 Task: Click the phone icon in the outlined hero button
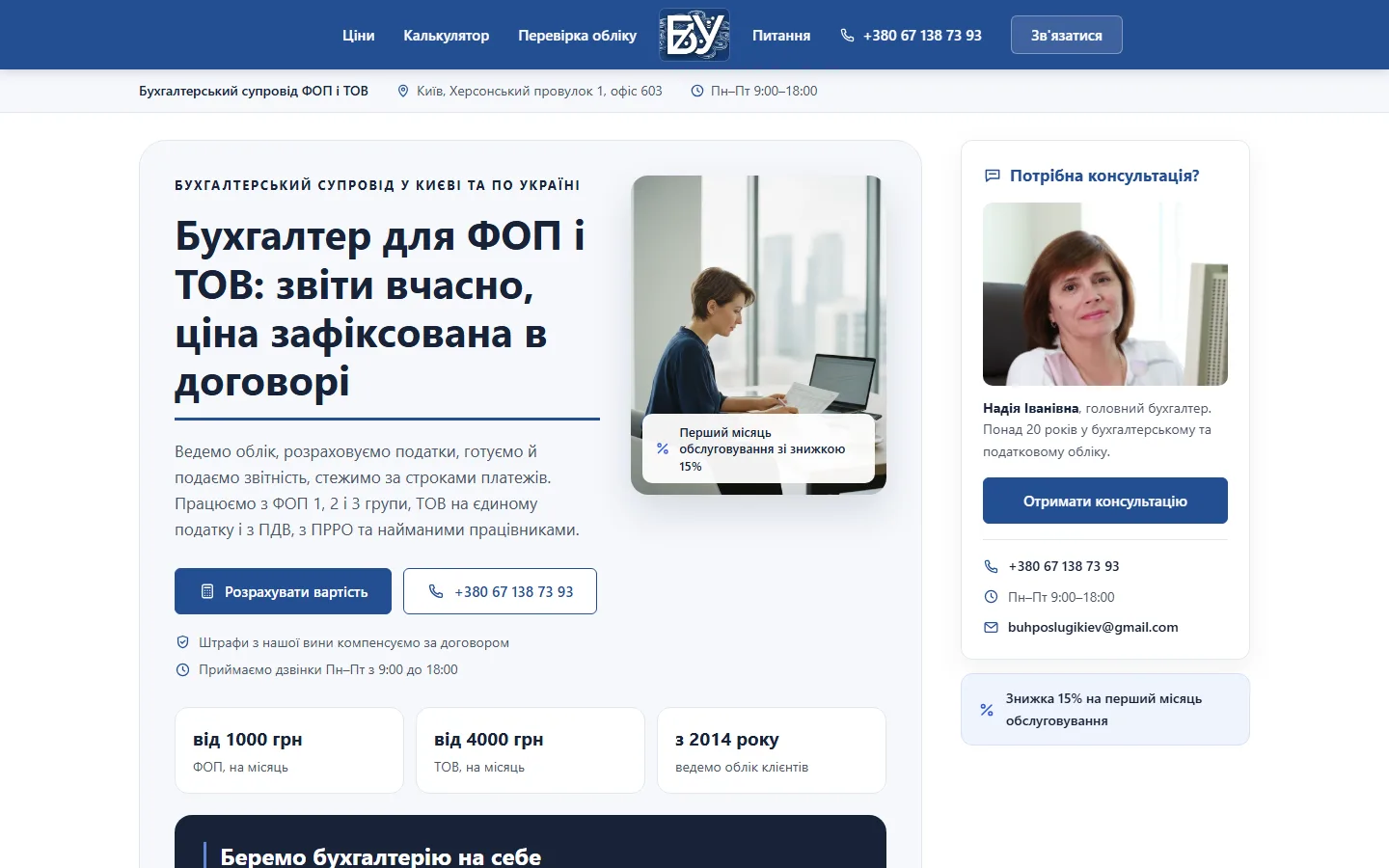(x=436, y=591)
